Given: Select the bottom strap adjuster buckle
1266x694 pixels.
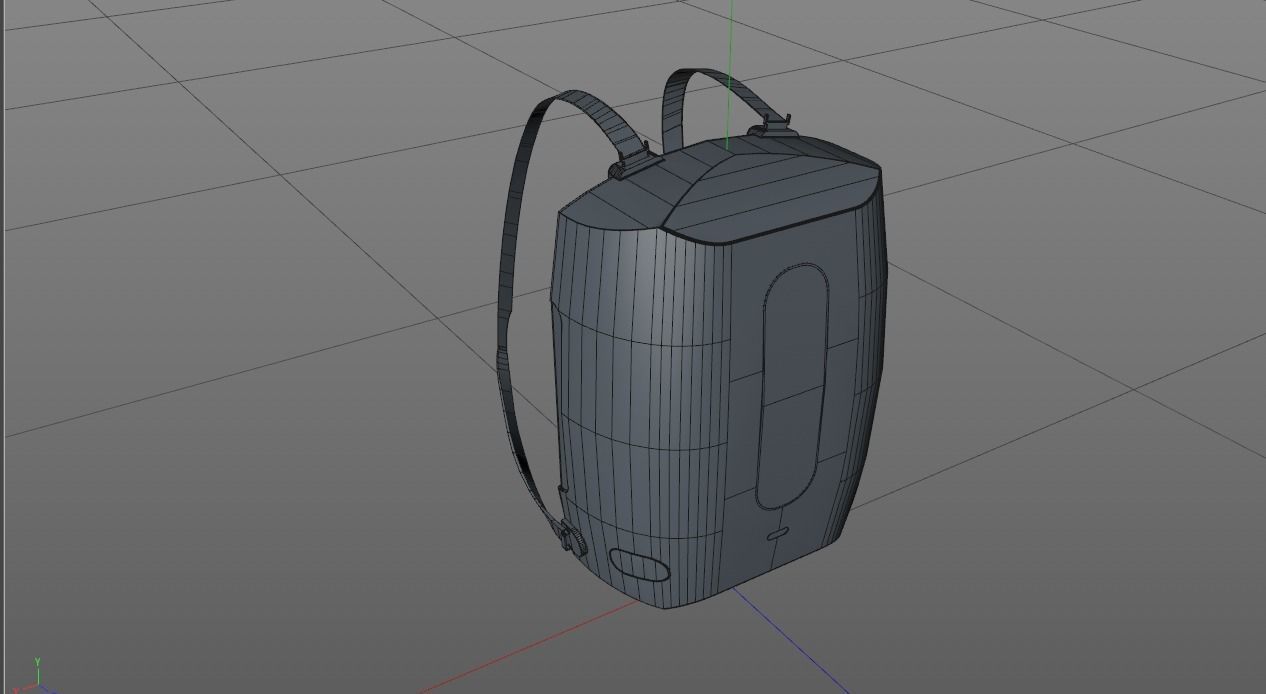Looking at the screenshot, I should (574, 538).
